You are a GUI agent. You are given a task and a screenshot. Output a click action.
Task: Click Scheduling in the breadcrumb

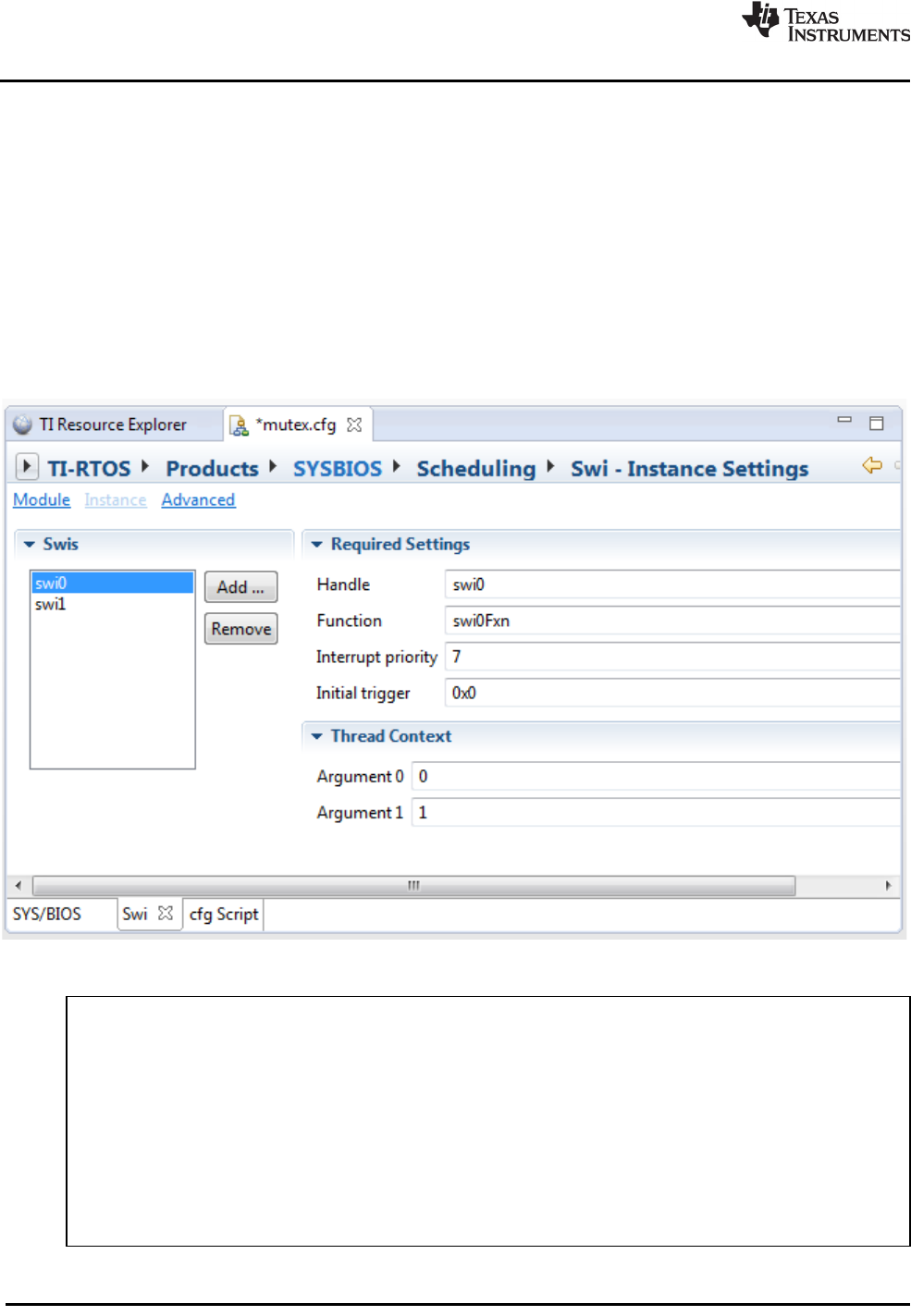(x=476, y=468)
